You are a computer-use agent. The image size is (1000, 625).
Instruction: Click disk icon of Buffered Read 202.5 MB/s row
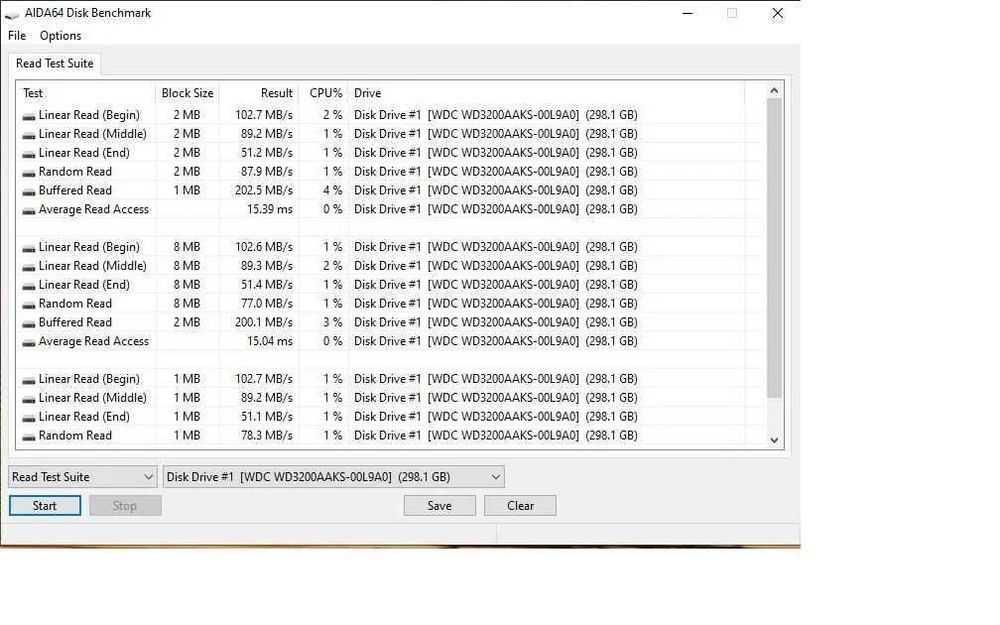tap(29, 191)
